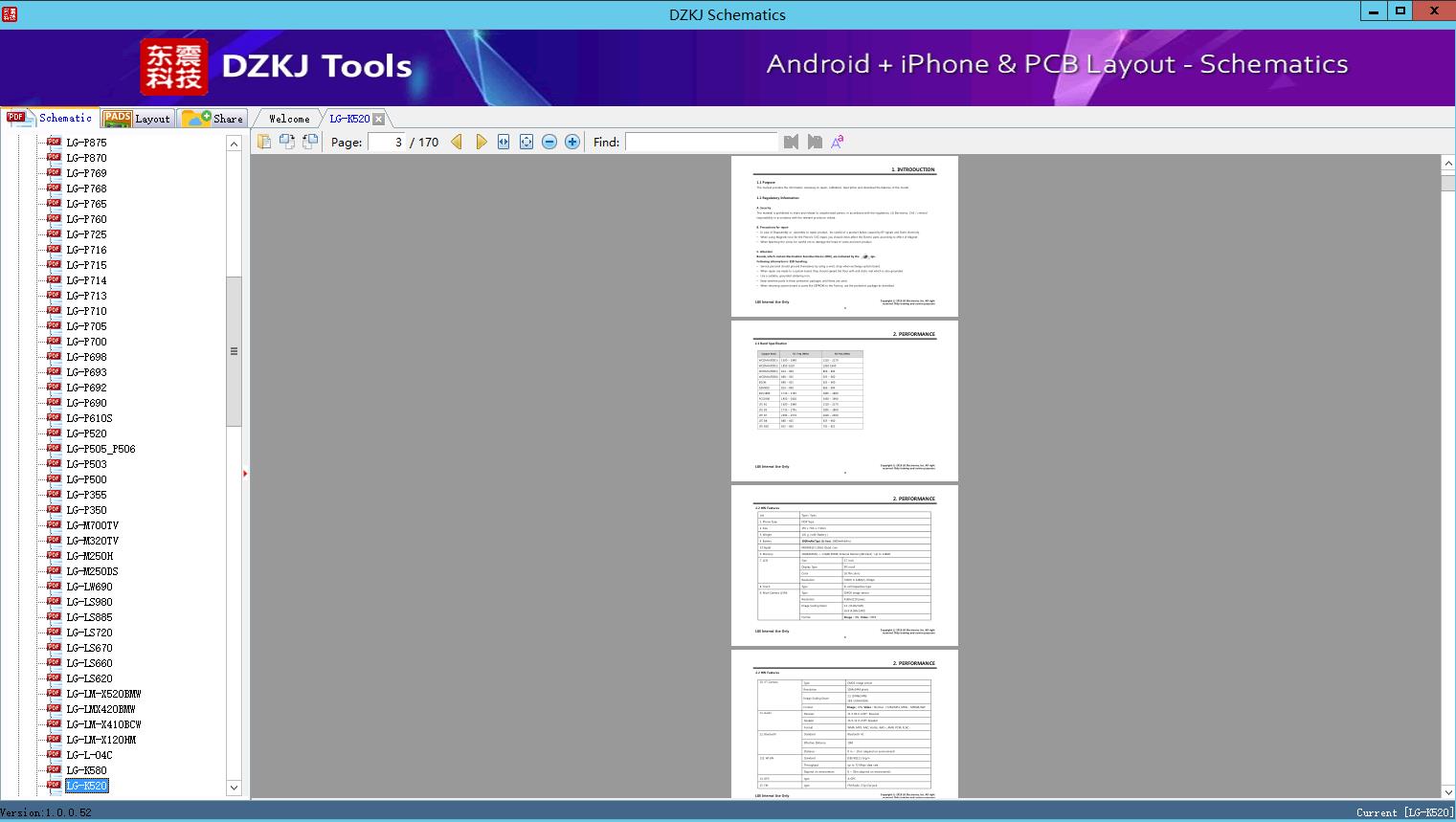Zoom in with the plus icon
The height and width of the screenshot is (822, 1456).
572,142
